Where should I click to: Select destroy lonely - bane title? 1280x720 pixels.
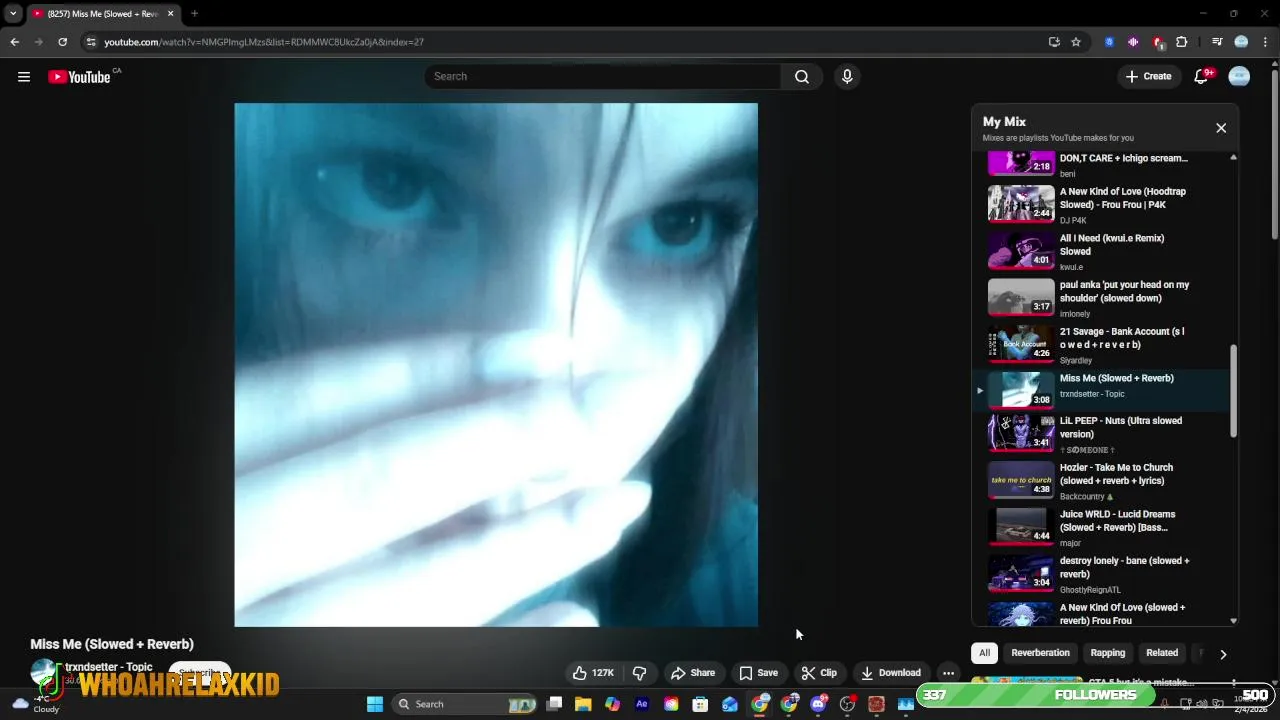click(x=1125, y=568)
